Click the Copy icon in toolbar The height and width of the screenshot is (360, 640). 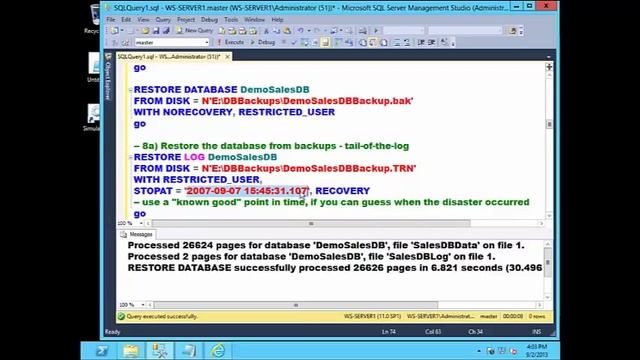[x=276, y=31]
